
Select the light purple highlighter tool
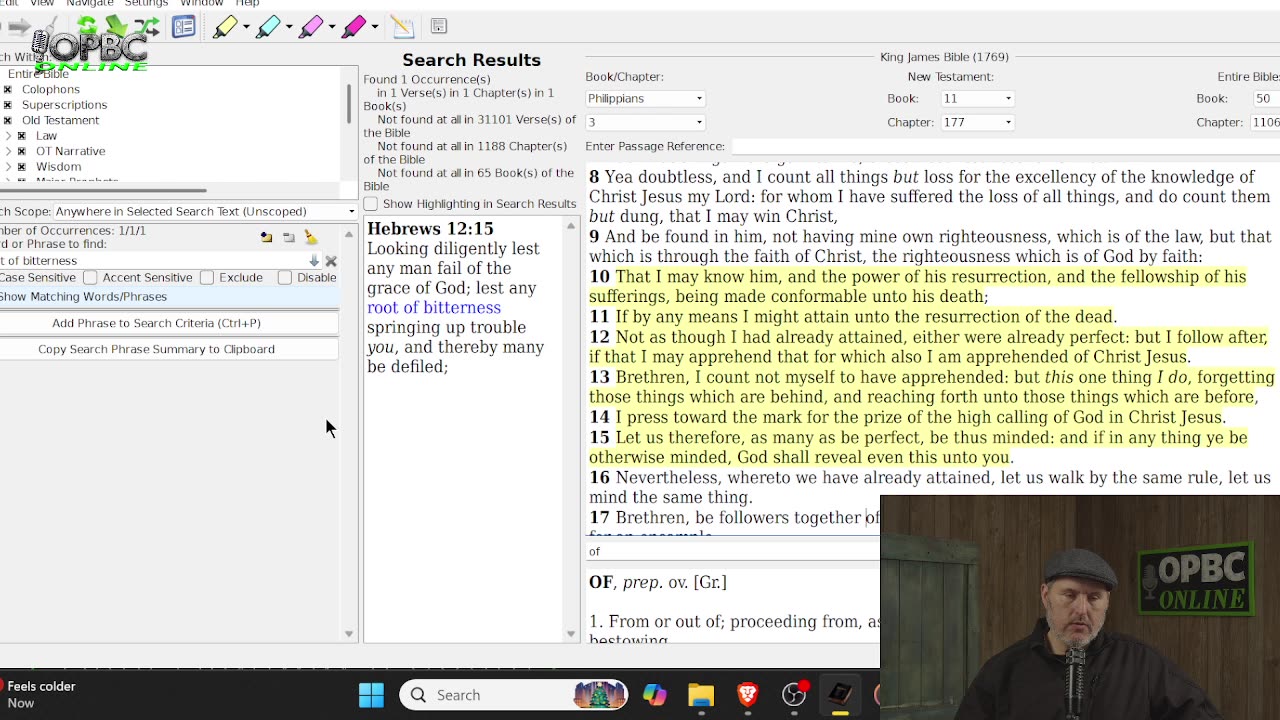[309, 26]
